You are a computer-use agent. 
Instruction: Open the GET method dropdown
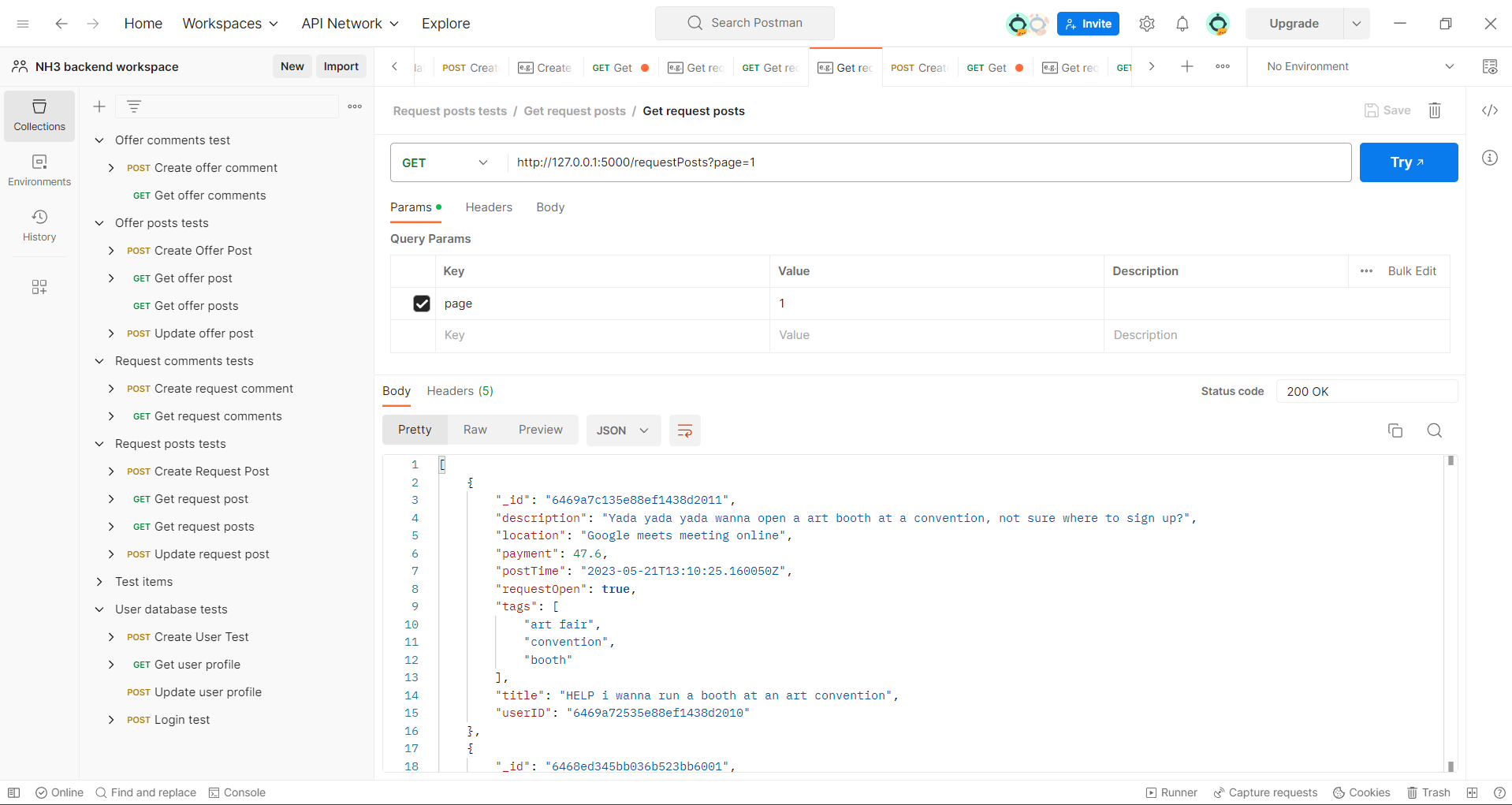coord(445,162)
